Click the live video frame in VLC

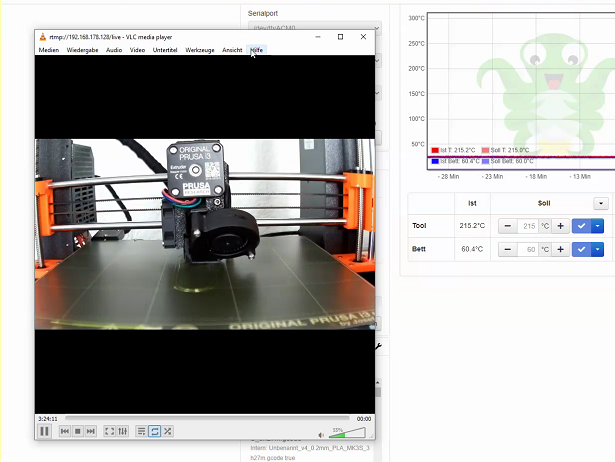pos(205,234)
